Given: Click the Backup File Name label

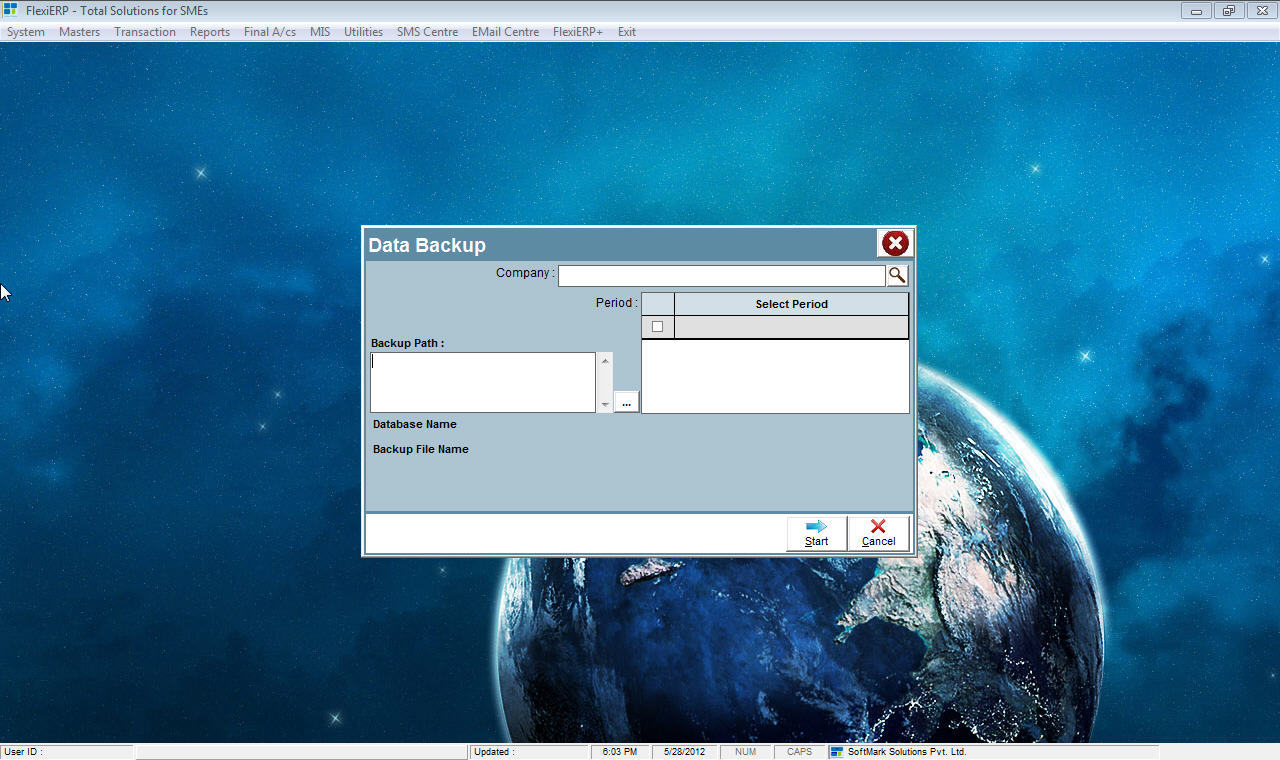Looking at the screenshot, I should [421, 449].
